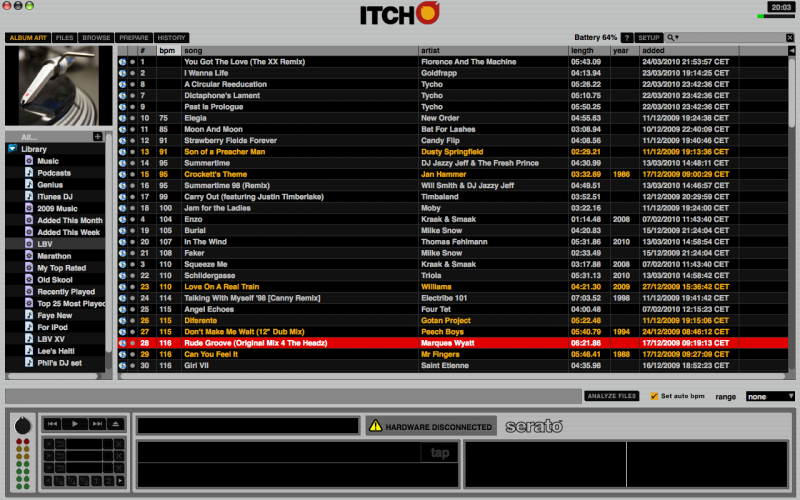
Task: Select the Music library item
Action: pyautogui.click(x=48, y=161)
